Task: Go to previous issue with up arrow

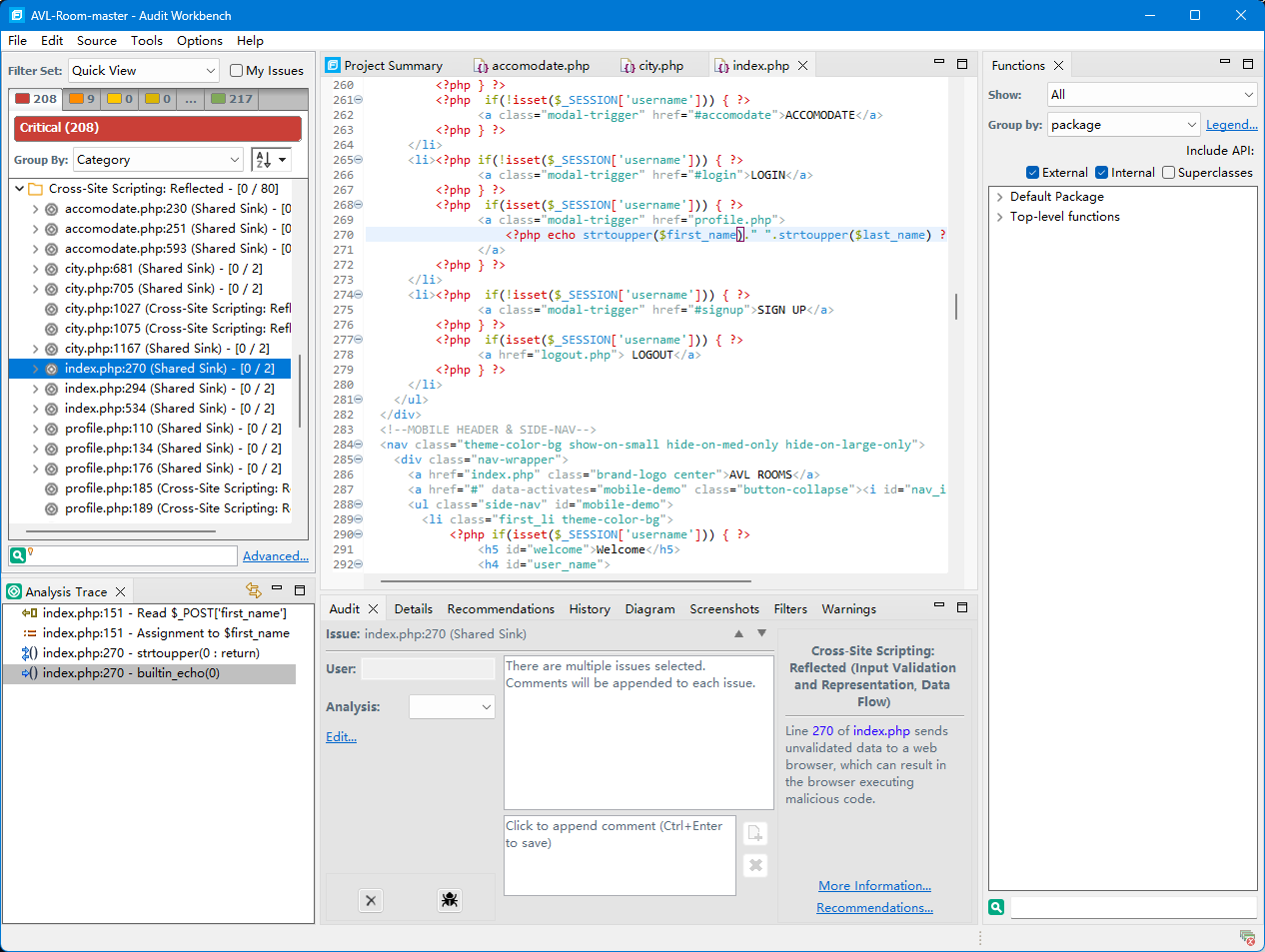Action: click(738, 633)
